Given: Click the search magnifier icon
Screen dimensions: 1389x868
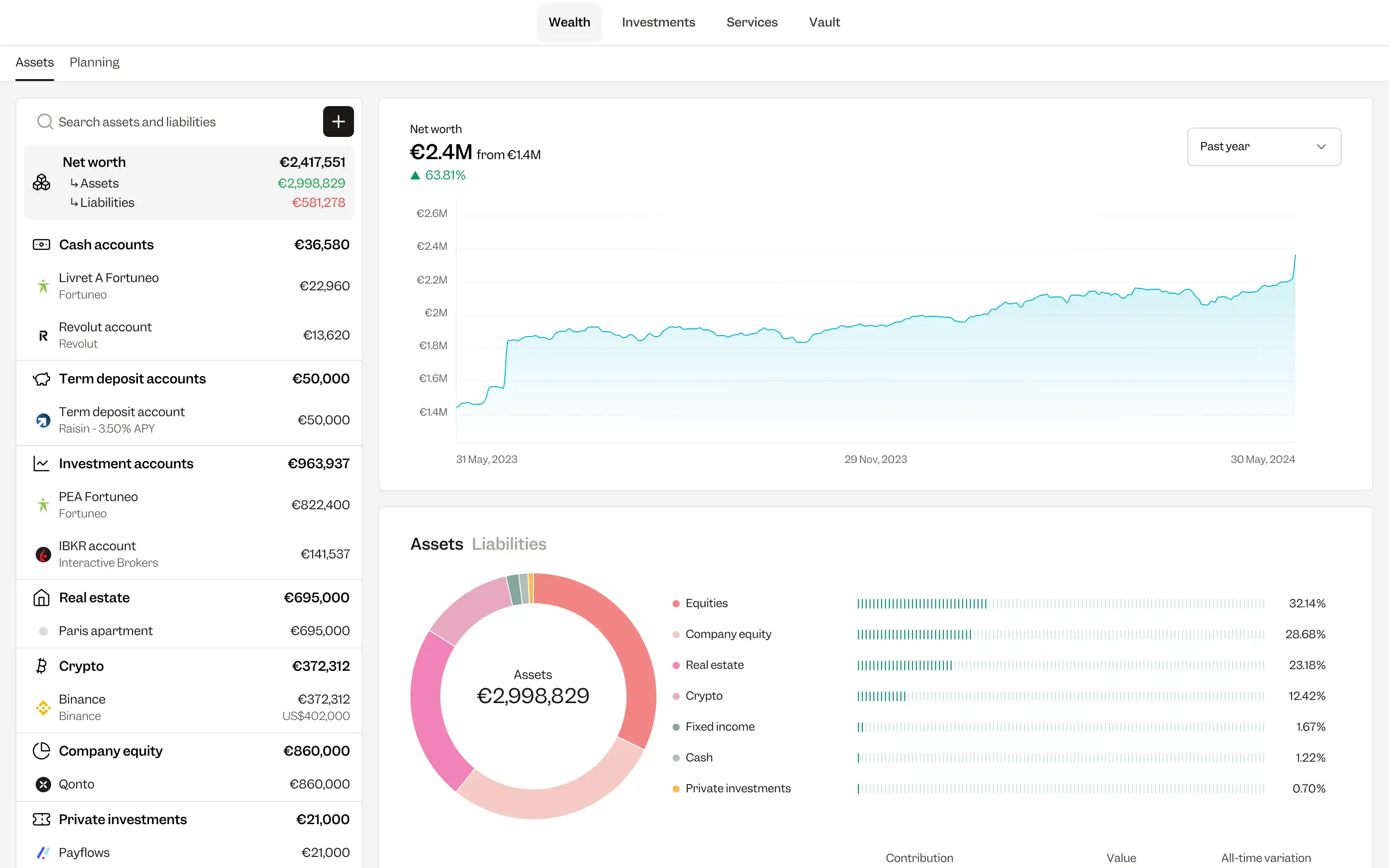Looking at the screenshot, I should [45, 122].
